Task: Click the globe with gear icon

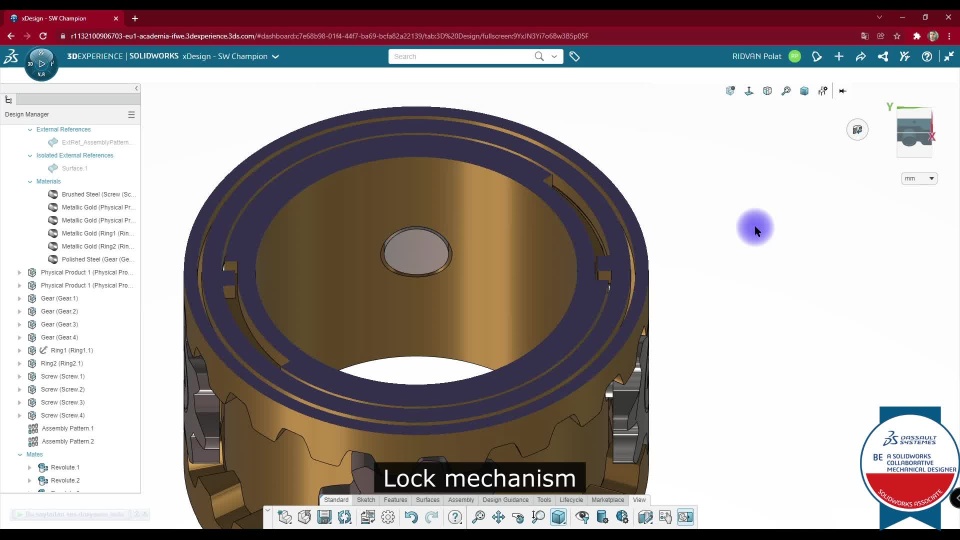Action: pos(622,517)
